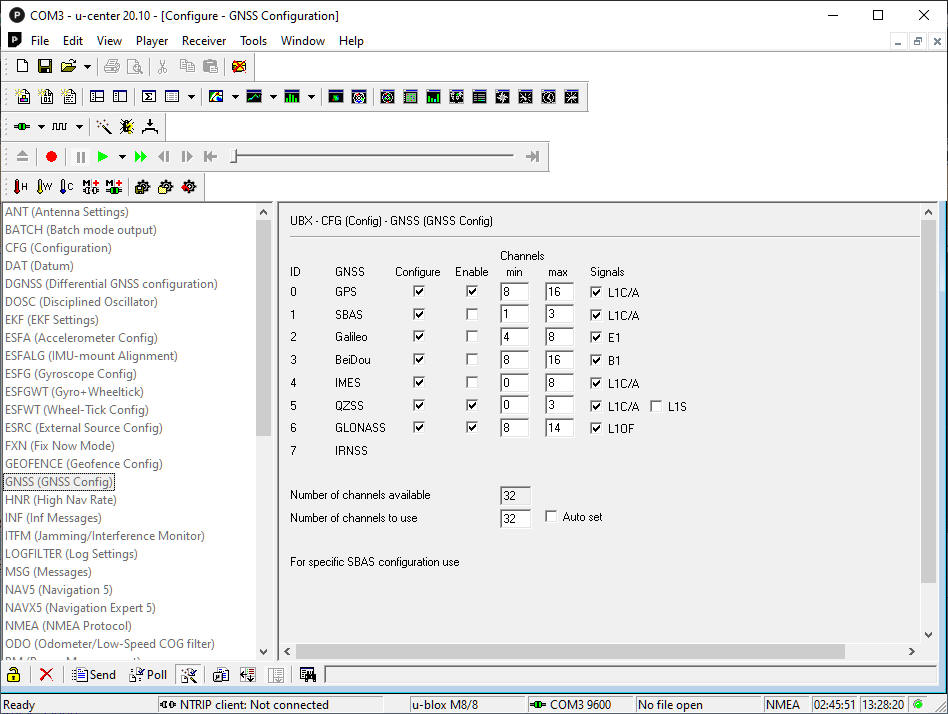Enable BeiDou Enable checkbox

[x=472, y=359]
